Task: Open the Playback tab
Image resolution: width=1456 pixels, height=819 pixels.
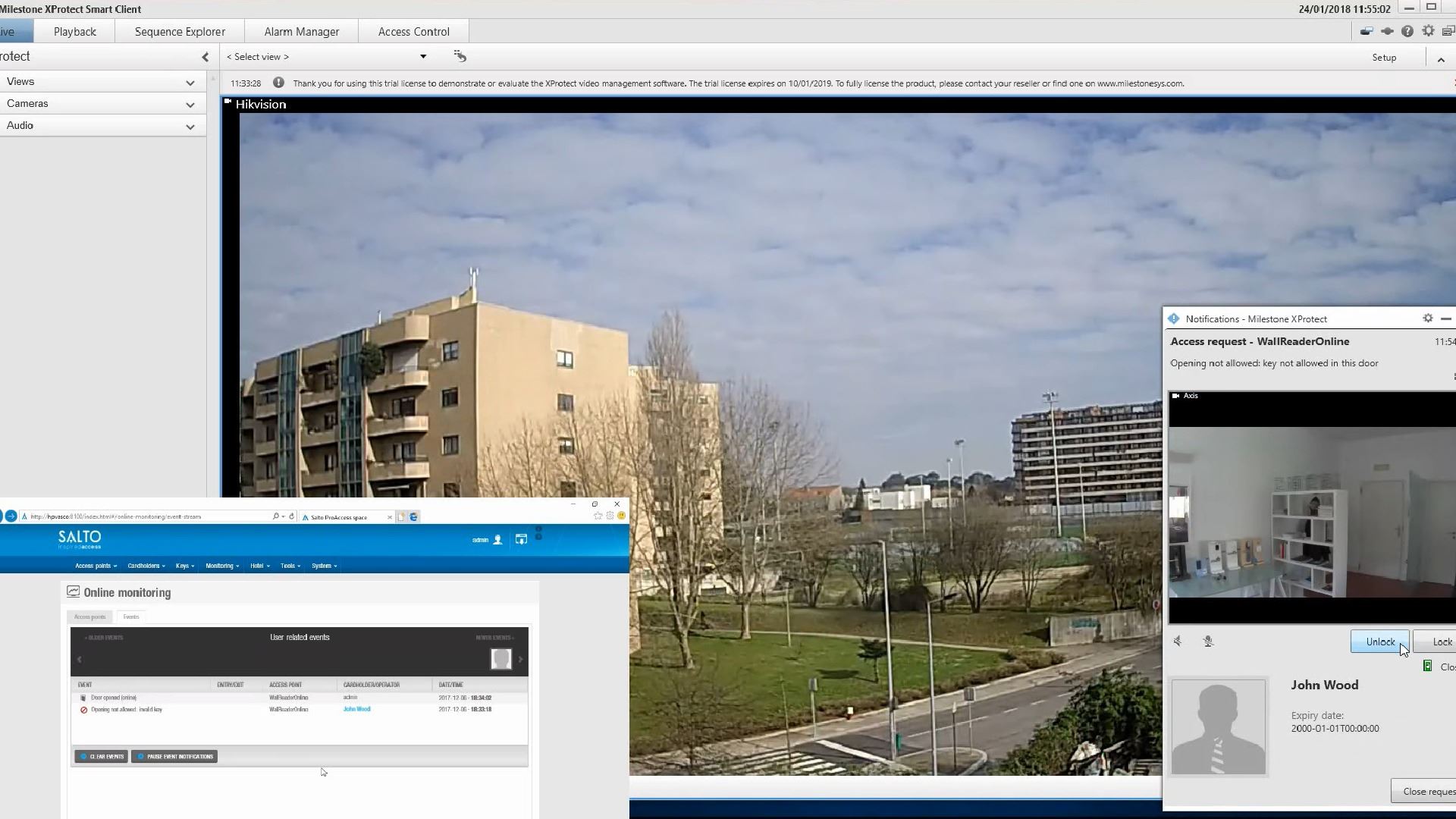Action: pyautogui.click(x=74, y=31)
